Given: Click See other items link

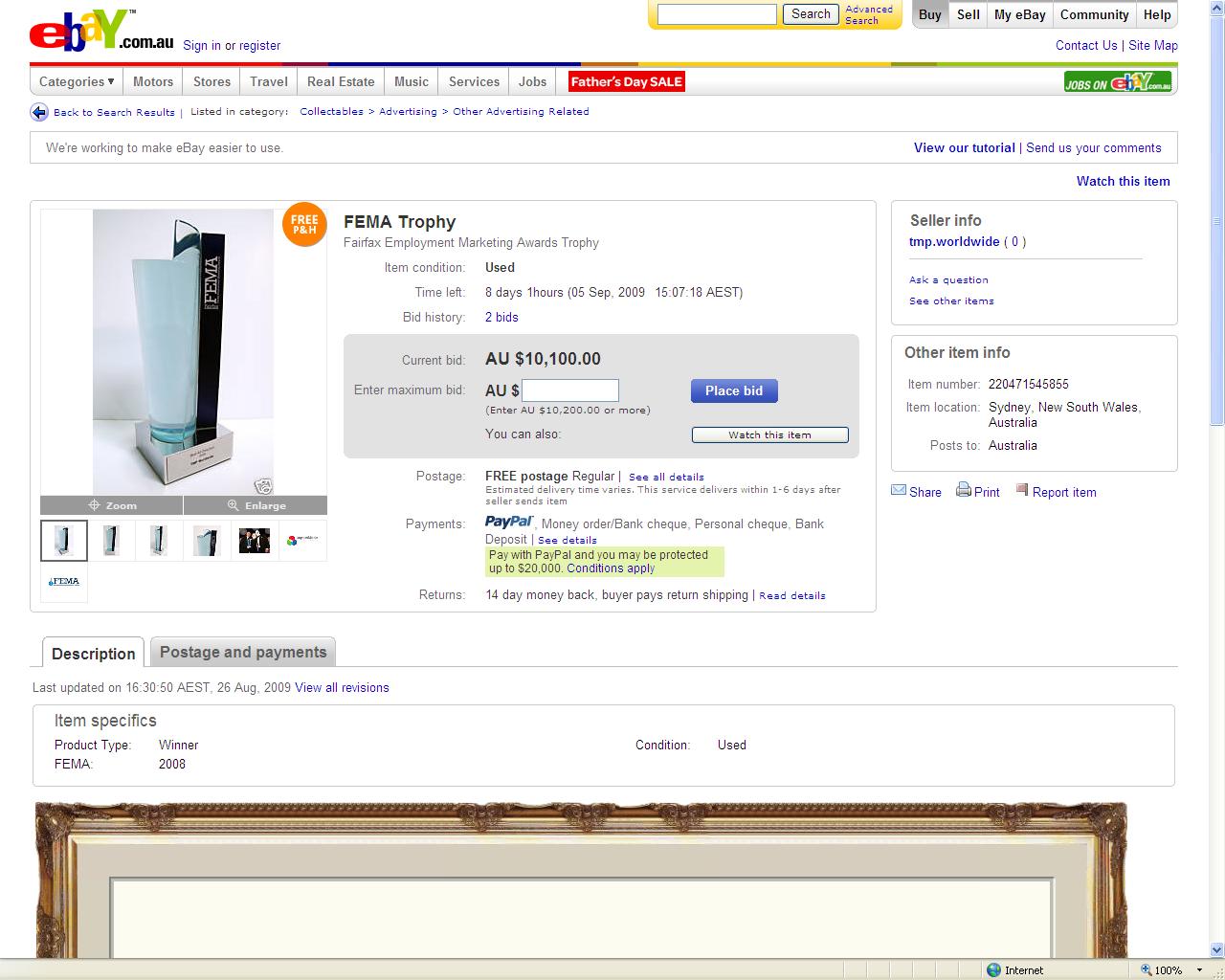Looking at the screenshot, I should pyautogui.click(x=951, y=301).
